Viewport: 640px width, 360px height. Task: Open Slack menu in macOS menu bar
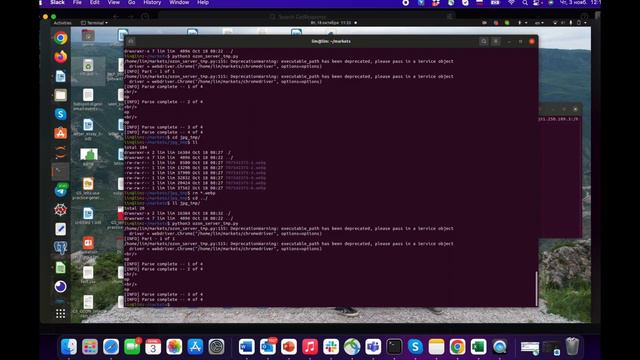coord(57,2)
